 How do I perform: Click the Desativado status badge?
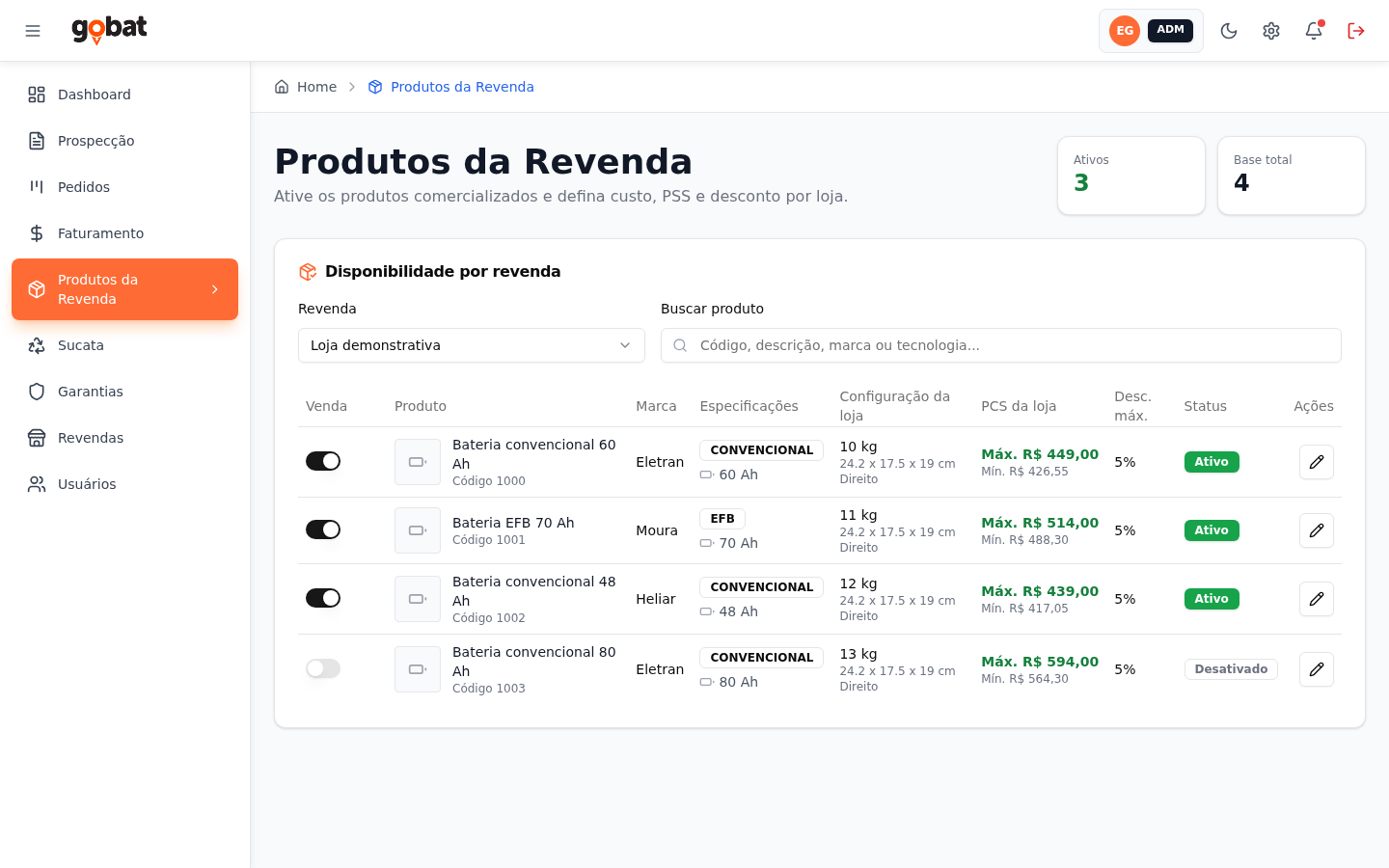pyautogui.click(x=1231, y=669)
